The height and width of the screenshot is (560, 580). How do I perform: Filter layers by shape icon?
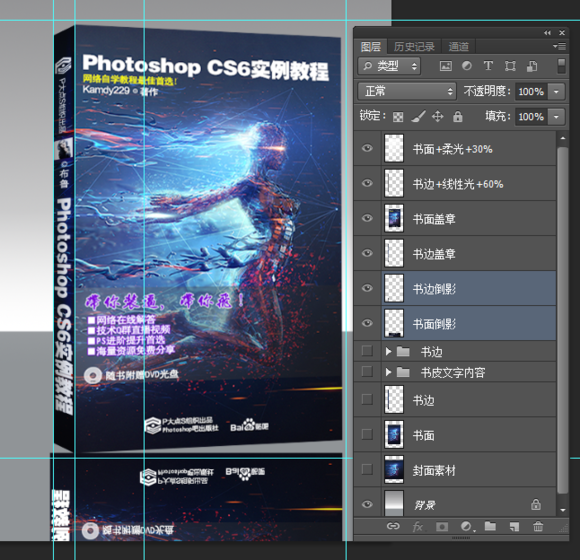pos(510,66)
